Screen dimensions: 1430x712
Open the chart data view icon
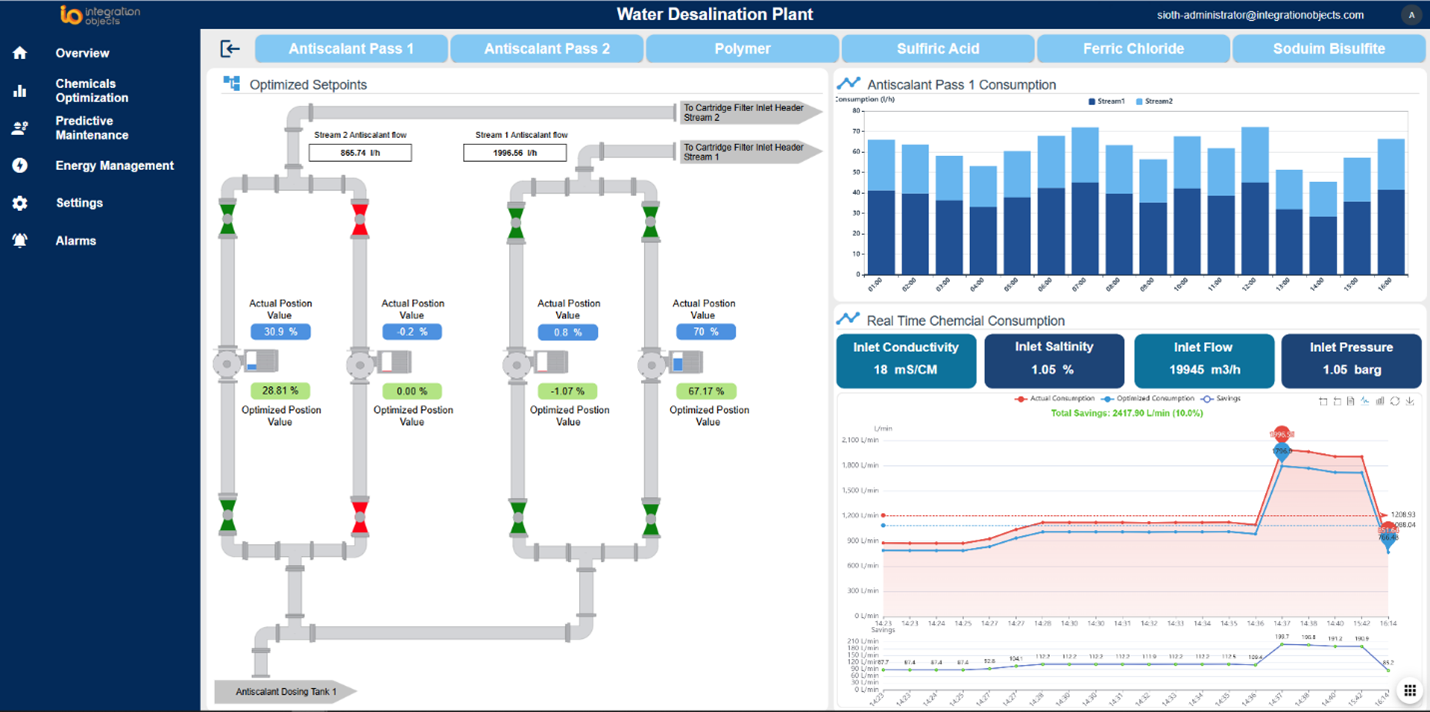click(1351, 401)
